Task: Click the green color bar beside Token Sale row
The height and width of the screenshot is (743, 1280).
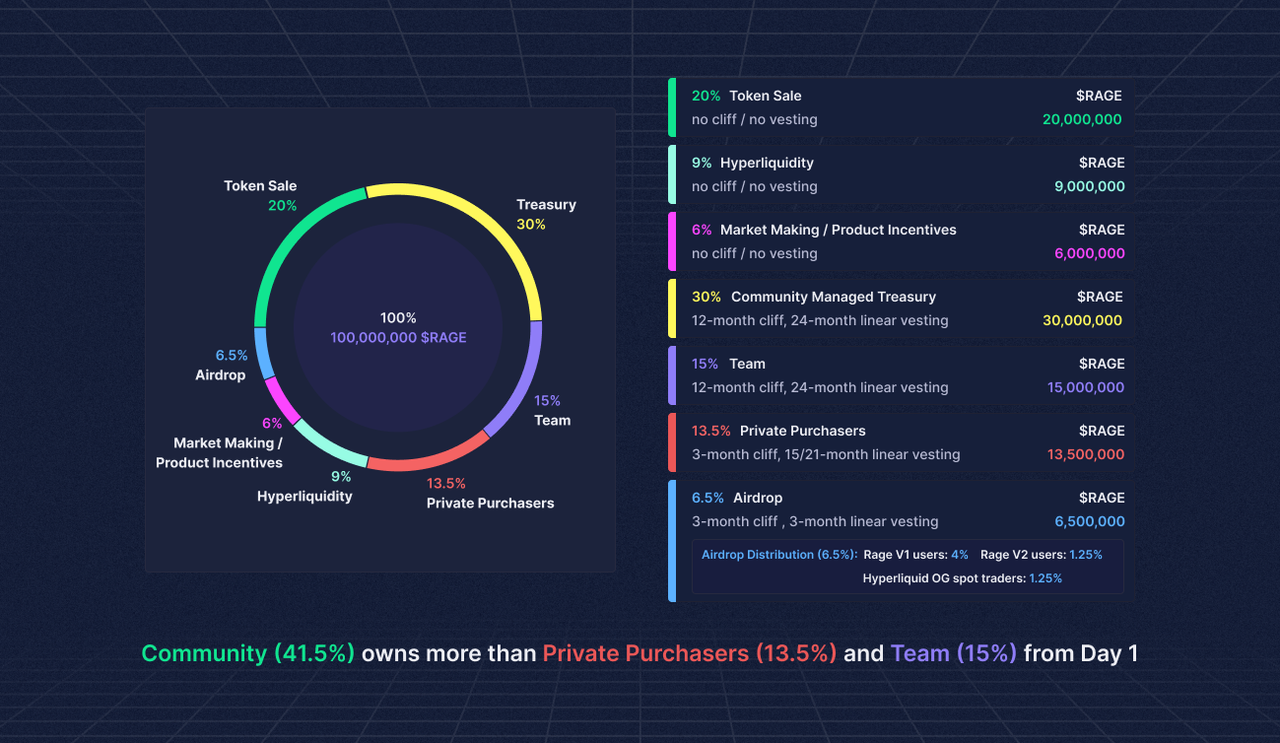Action: pos(672,107)
